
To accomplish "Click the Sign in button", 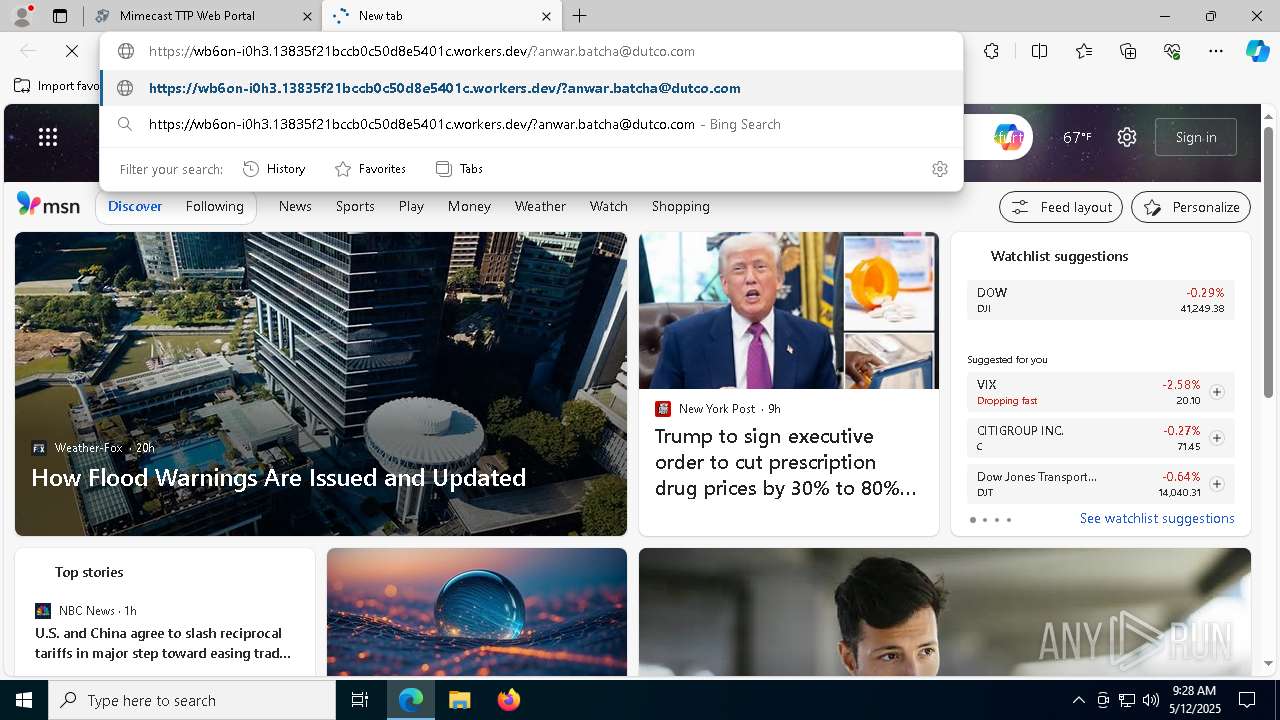I will [1196, 137].
